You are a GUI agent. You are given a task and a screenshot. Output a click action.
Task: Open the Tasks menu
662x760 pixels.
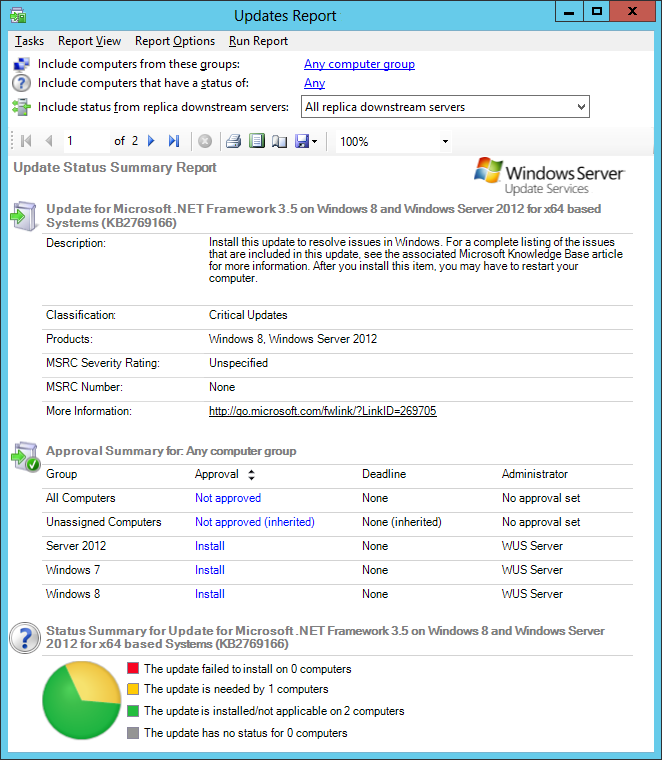coord(29,41)
